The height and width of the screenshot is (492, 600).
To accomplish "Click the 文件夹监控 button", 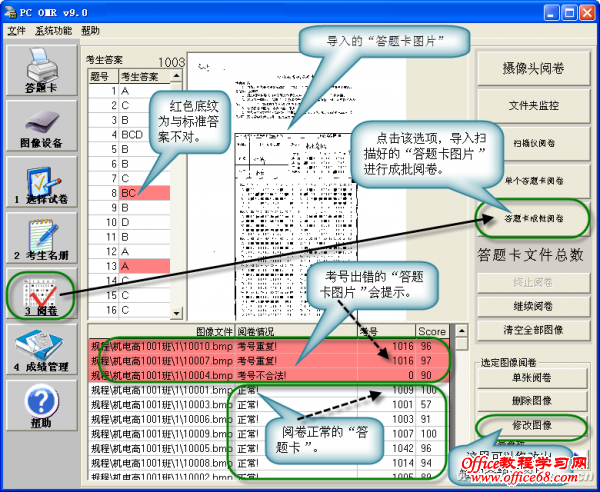I will coord(533,106).
